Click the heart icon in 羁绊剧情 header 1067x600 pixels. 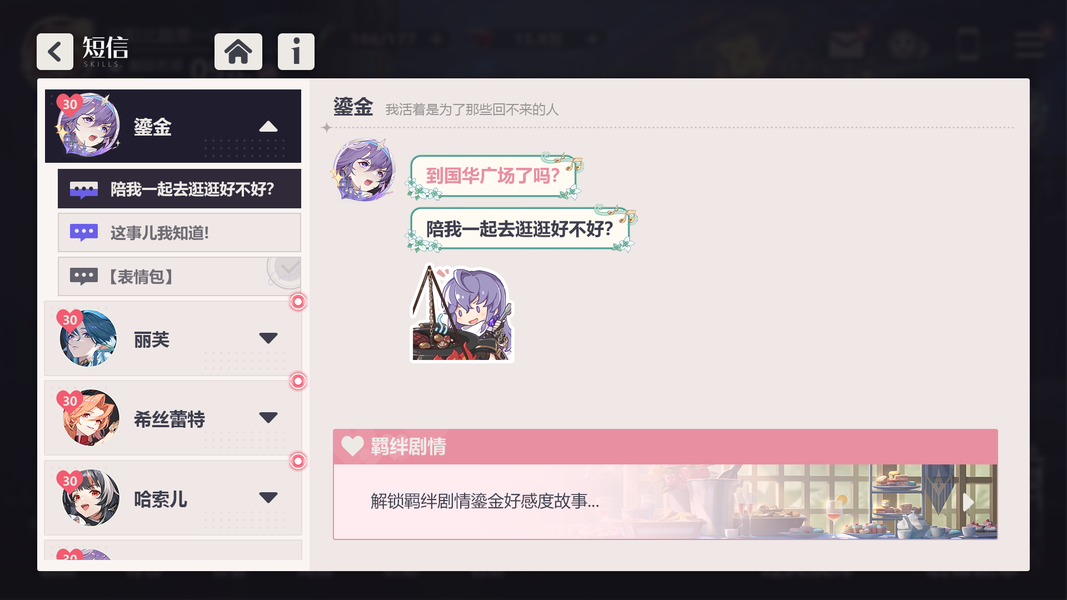(352, 446)
